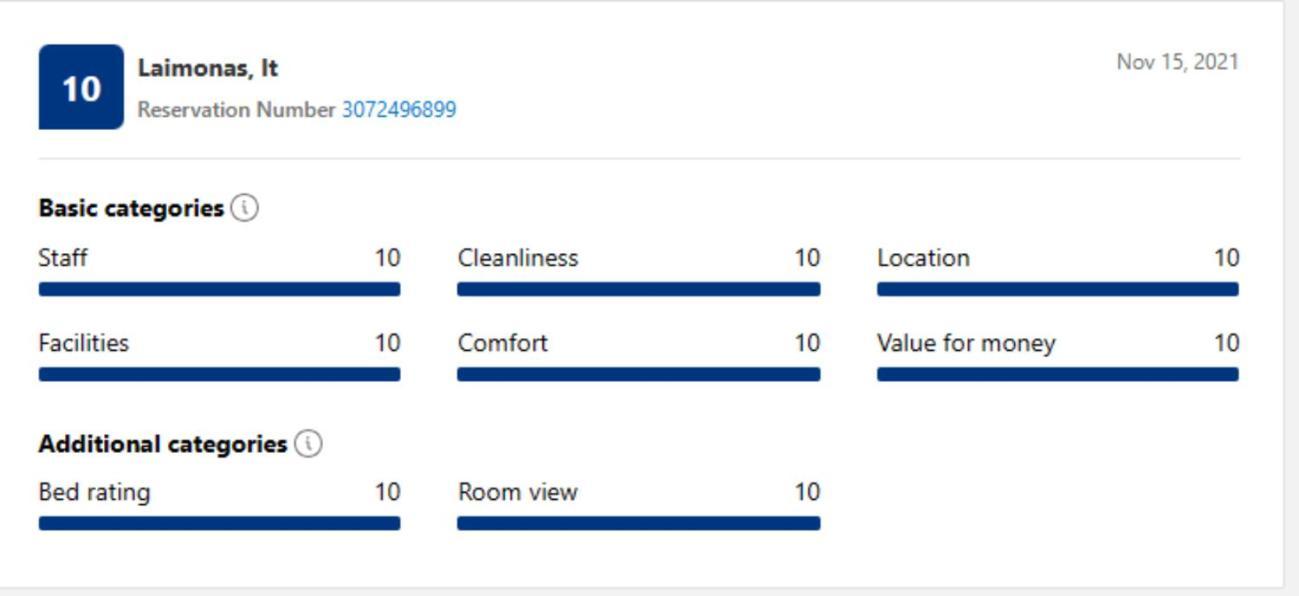Click the Basic categories info icon

pyautogui.click(x=244, y=208)
